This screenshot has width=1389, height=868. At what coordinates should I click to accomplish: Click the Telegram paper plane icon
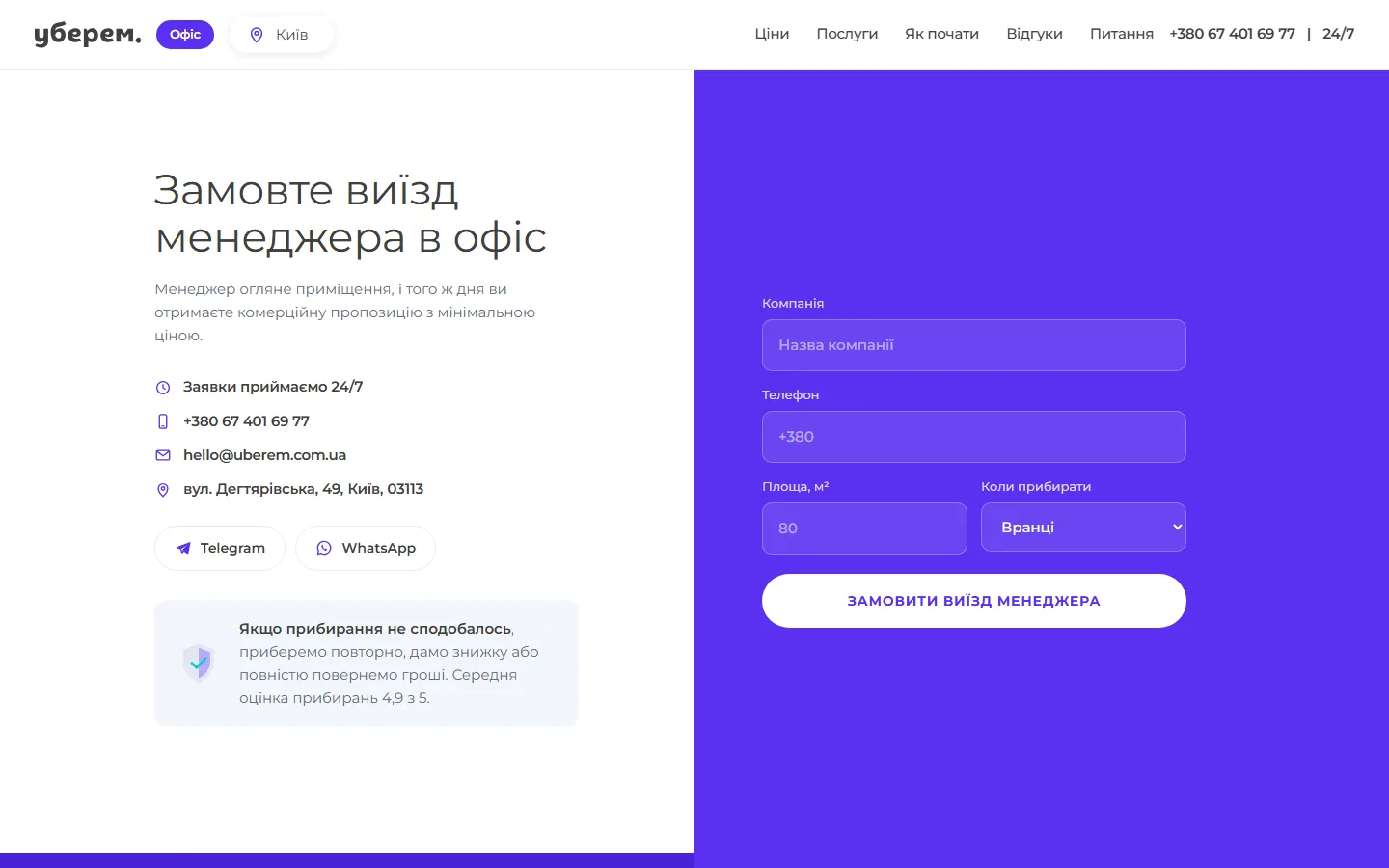pos(183,549)
